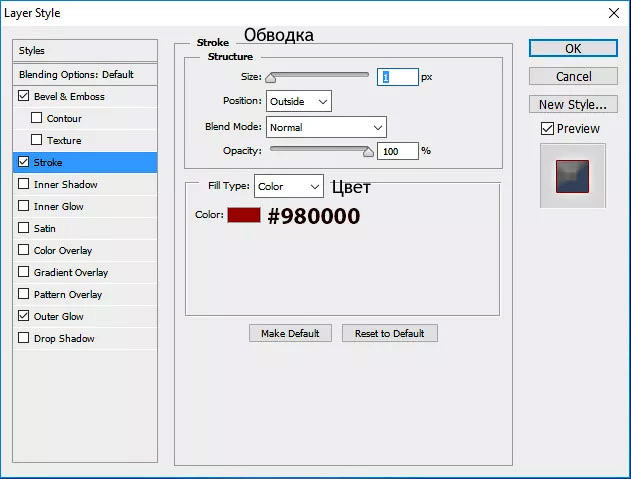Image resolution: width=631 pixels, height=479 pixels.
Task: Open the Bevel & Emboss settings label
Action: (x=69, y=97)
